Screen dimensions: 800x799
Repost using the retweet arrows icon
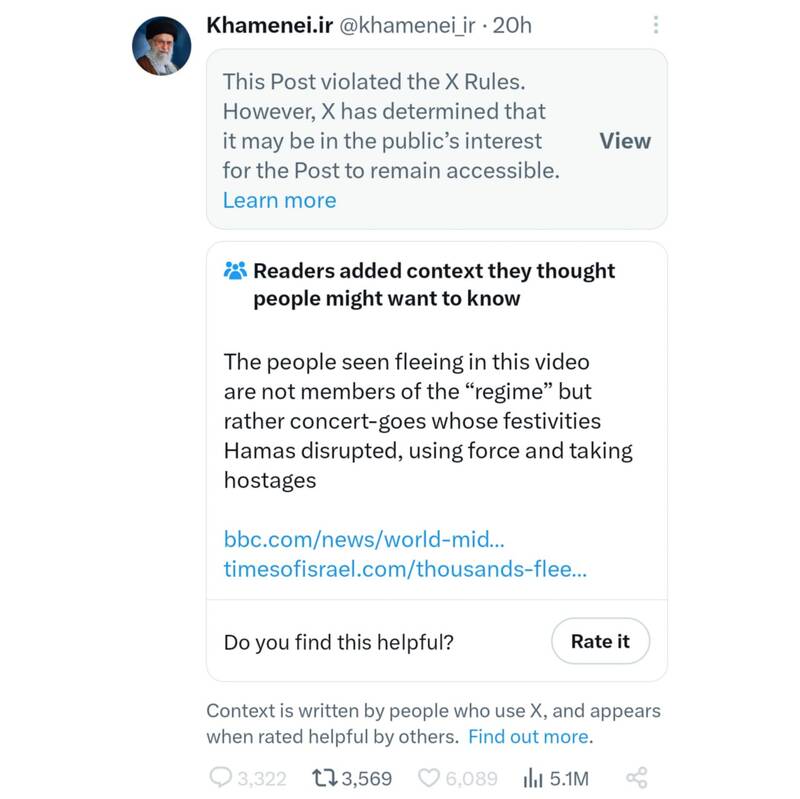point(325,777)
